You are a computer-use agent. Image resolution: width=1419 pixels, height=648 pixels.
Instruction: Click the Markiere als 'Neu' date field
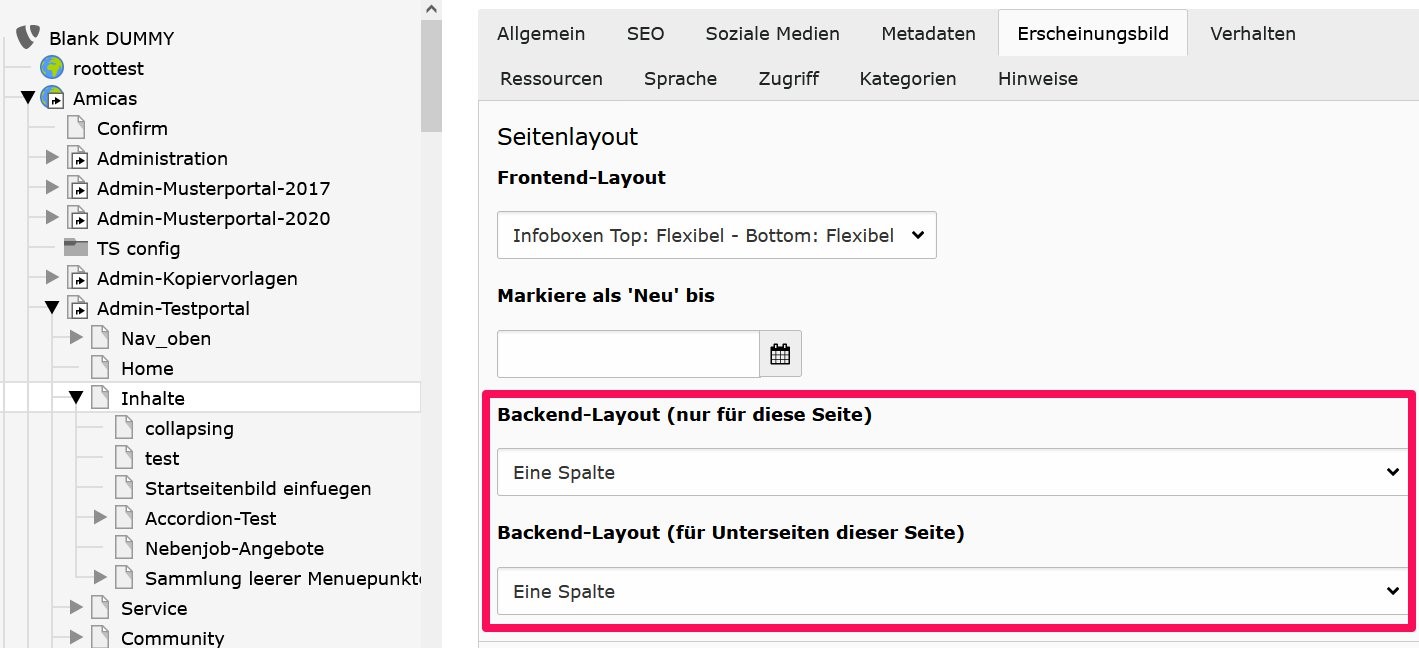click(628, 354)
